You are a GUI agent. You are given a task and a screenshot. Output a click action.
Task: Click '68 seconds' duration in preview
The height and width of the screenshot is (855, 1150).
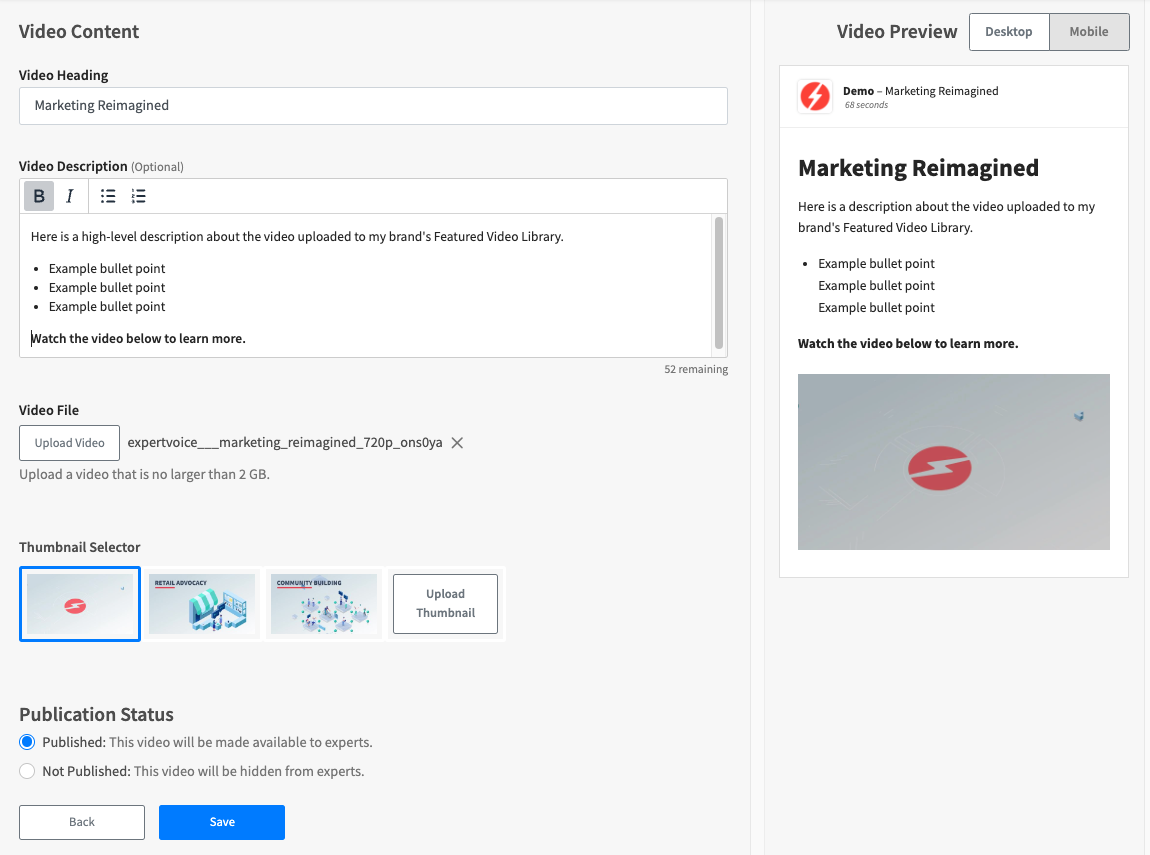point(866,105)
